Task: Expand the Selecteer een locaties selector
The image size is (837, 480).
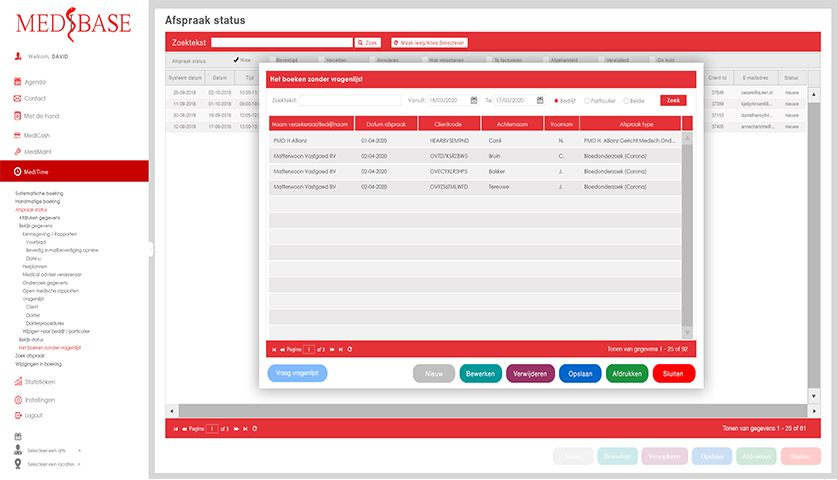Action: (79, 464)
